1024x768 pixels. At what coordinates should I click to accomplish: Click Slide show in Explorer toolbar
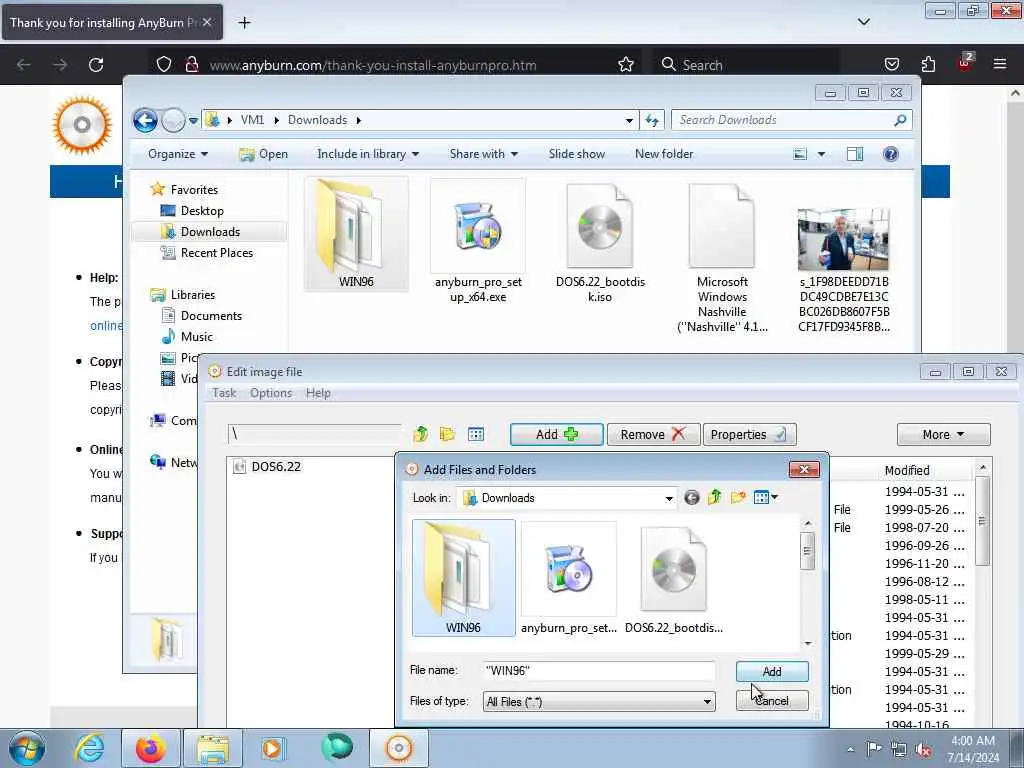tap(577, 154)
